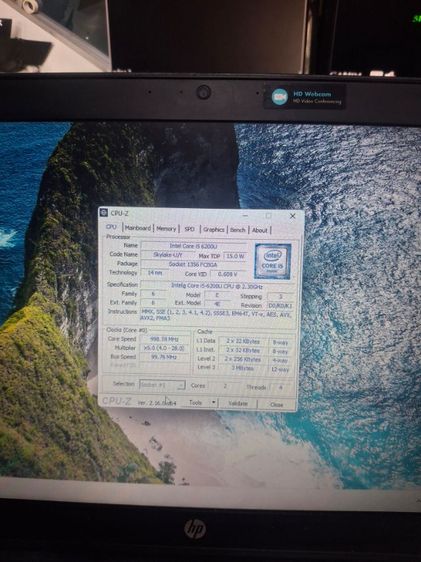Click the L1 Data cache size value
The image size is (421, 562).
243,341
